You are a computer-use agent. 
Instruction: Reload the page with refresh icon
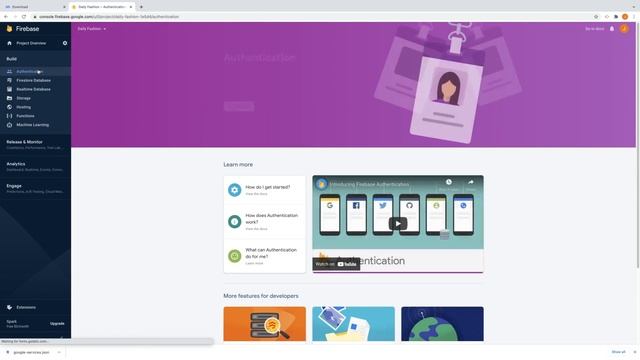click(x=24, y=17)
